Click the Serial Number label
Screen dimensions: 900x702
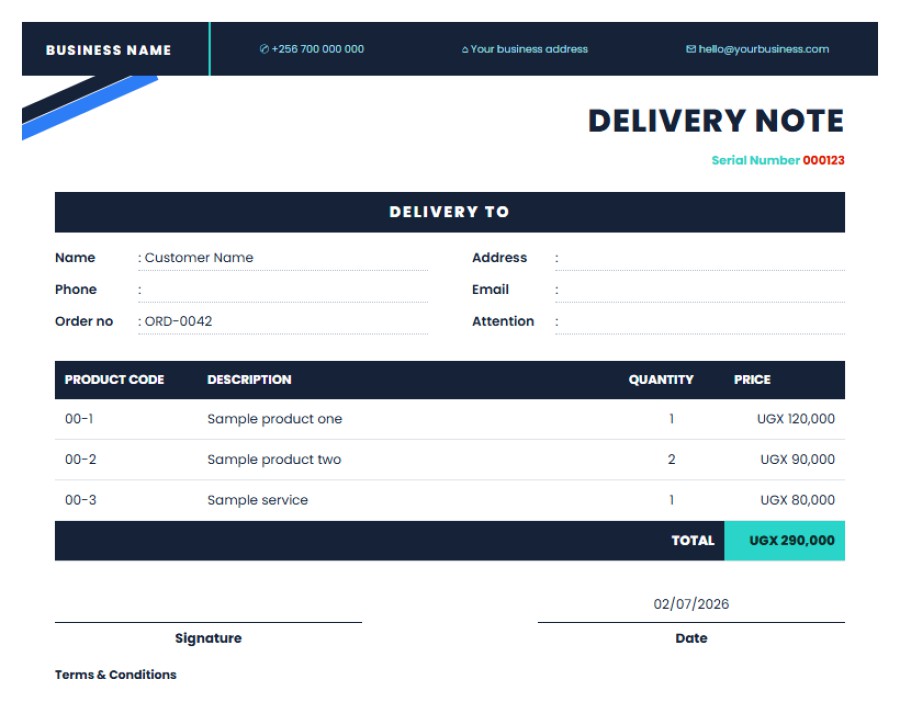coord(755,160)
